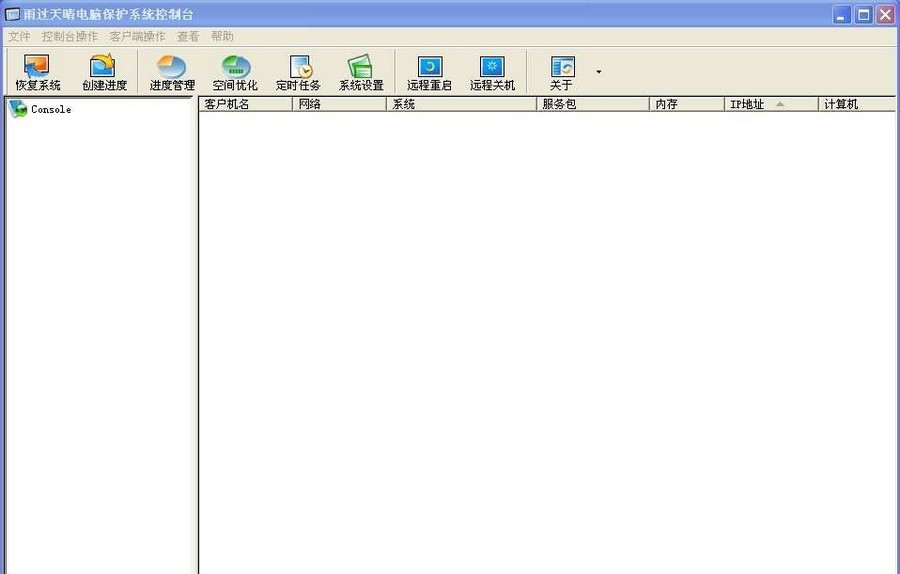
Task: Click the 远程关机 (Remote Shutdown) icon
Action: (492, 73)
